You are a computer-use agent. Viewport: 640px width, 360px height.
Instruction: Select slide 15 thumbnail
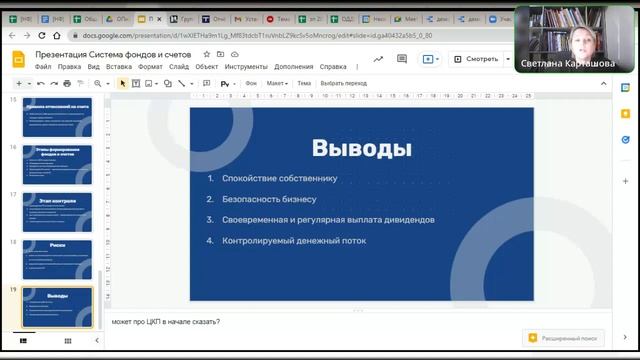(57, 117)
